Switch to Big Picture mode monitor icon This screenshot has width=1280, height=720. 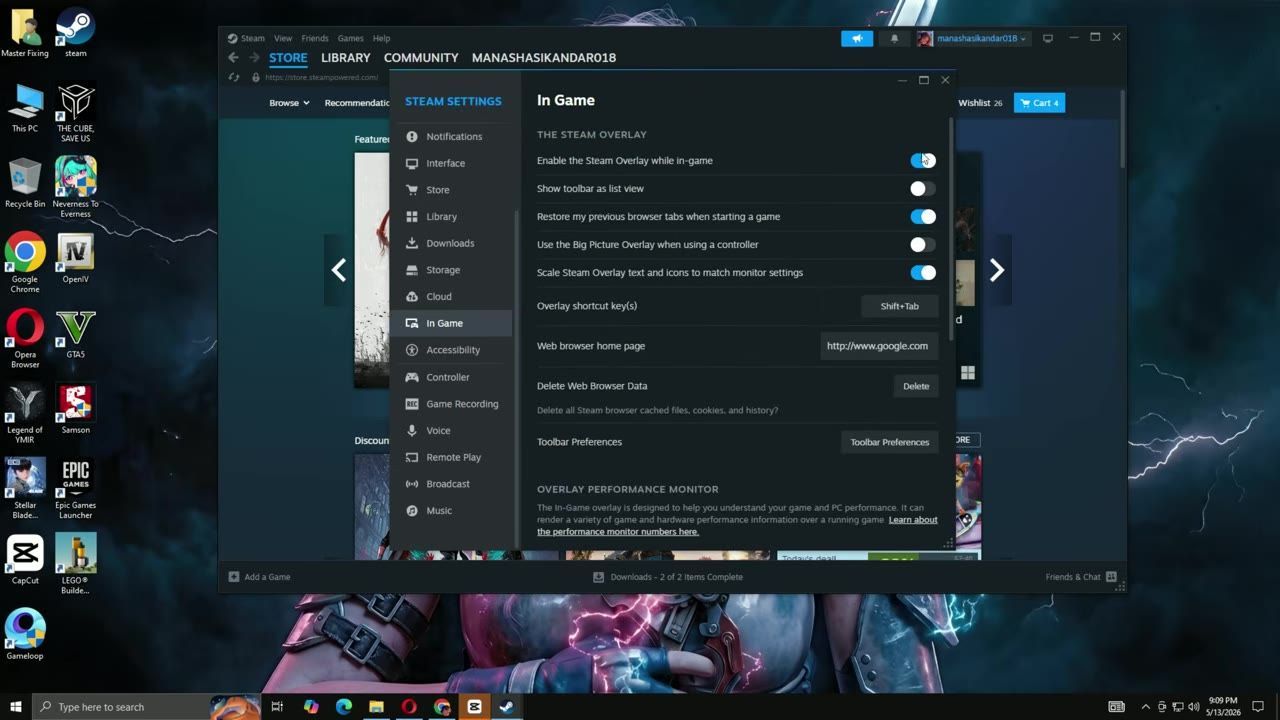1048,38
